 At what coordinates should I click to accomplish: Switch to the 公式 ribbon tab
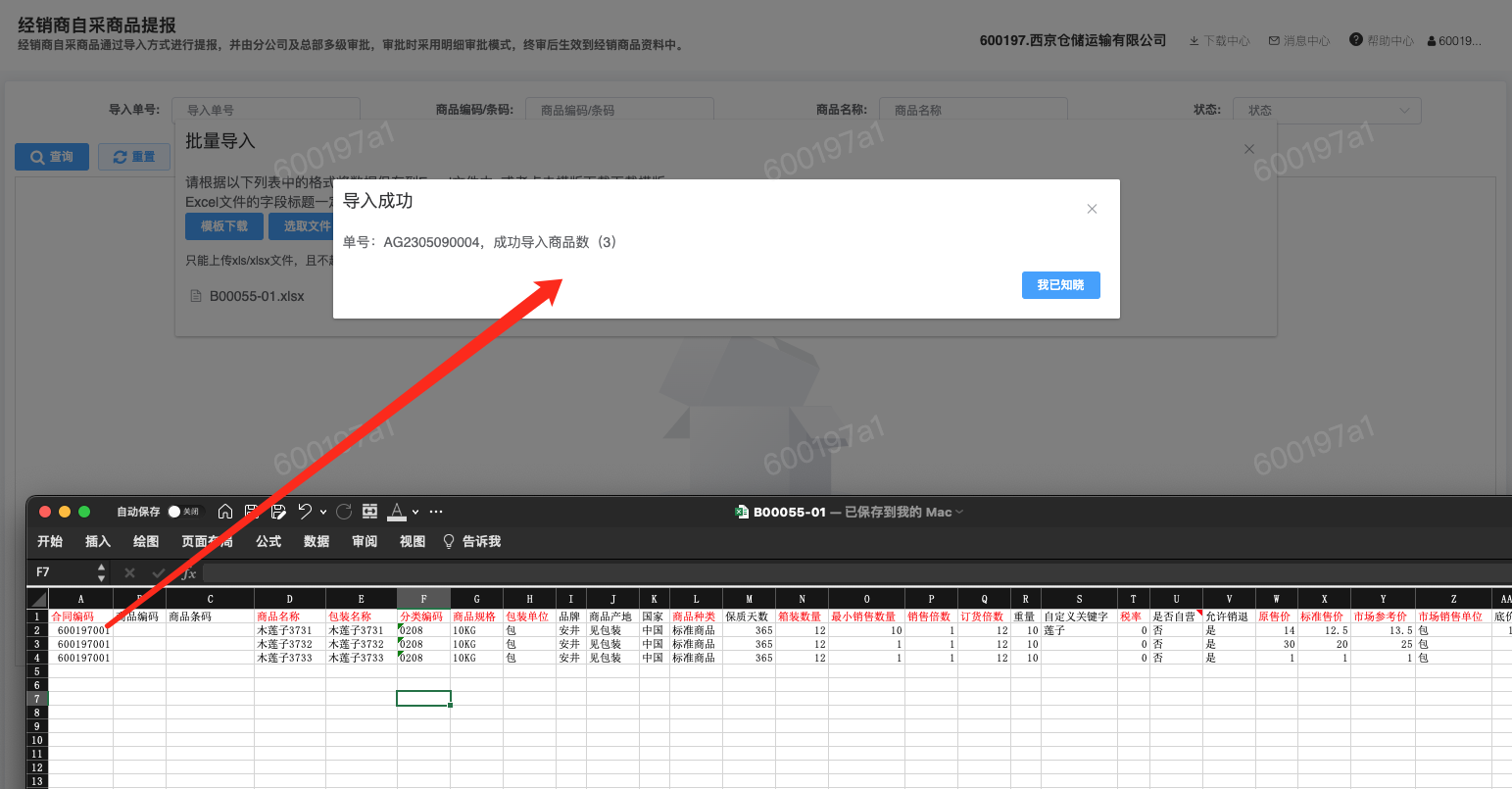pos(268,541)
